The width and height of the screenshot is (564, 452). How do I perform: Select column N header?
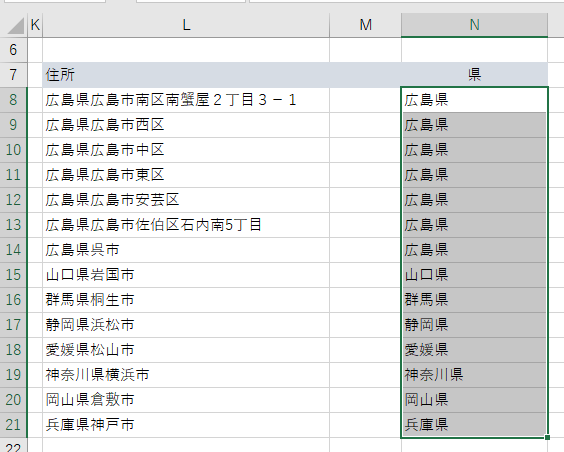coord(474,25)
